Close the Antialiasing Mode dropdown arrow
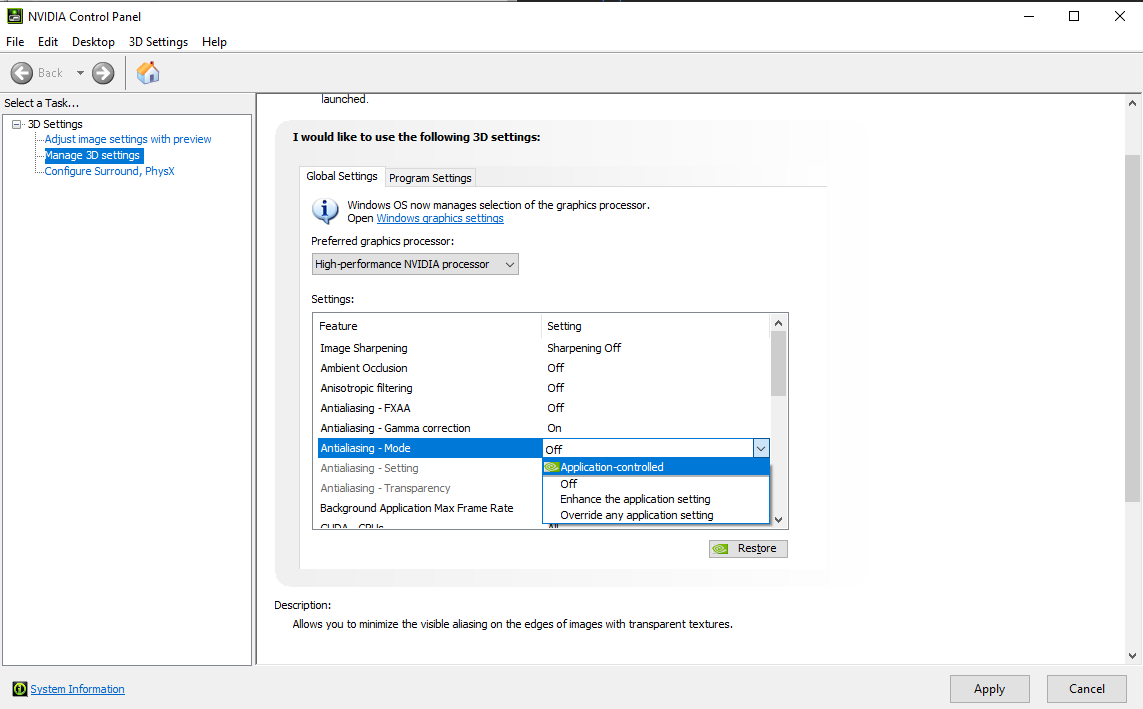The height and width of the screenshot is (709, 1143). [760, 449]
